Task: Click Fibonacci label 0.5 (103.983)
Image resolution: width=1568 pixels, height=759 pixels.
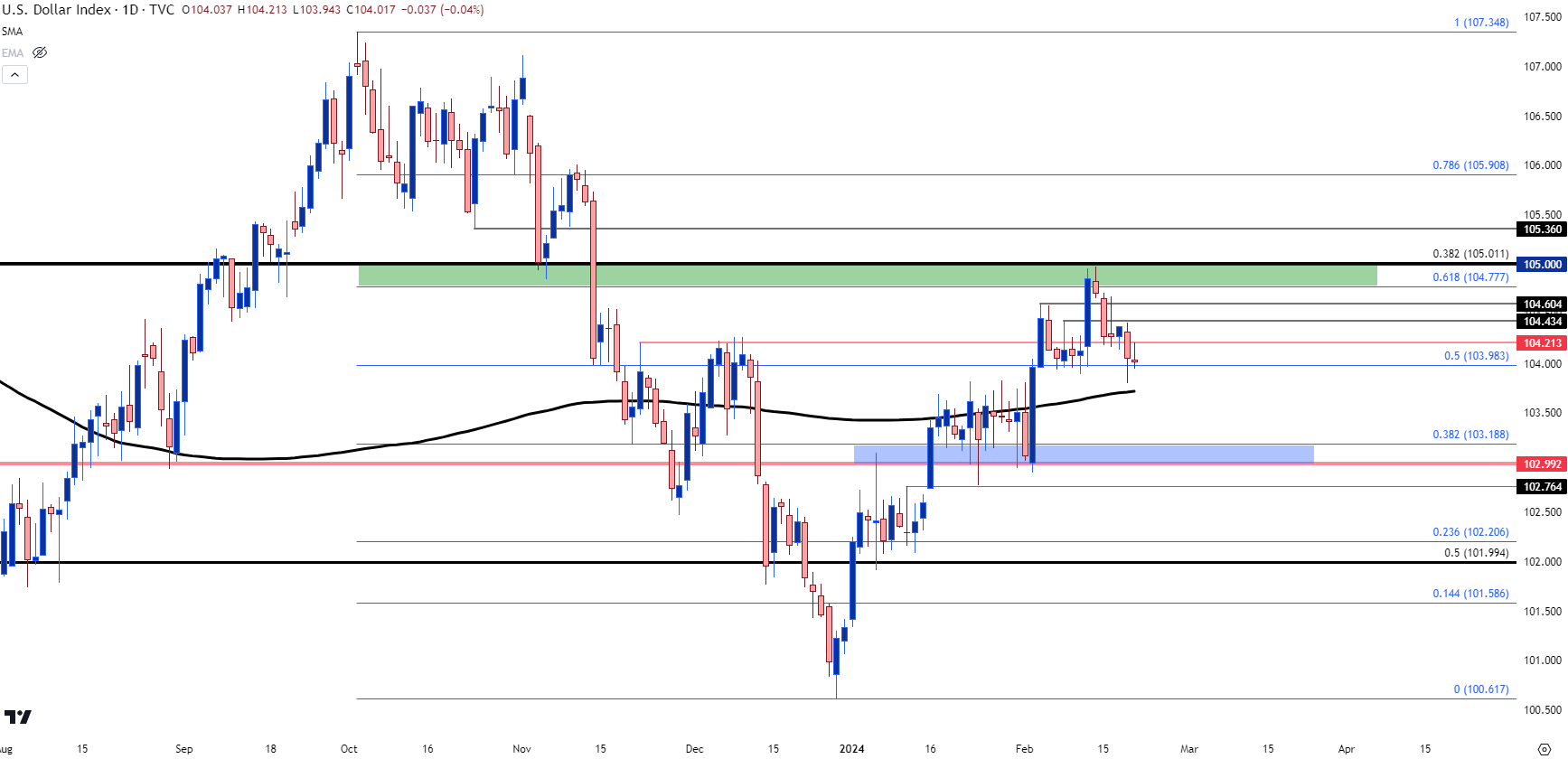Action: click(x=1476, y=356)
